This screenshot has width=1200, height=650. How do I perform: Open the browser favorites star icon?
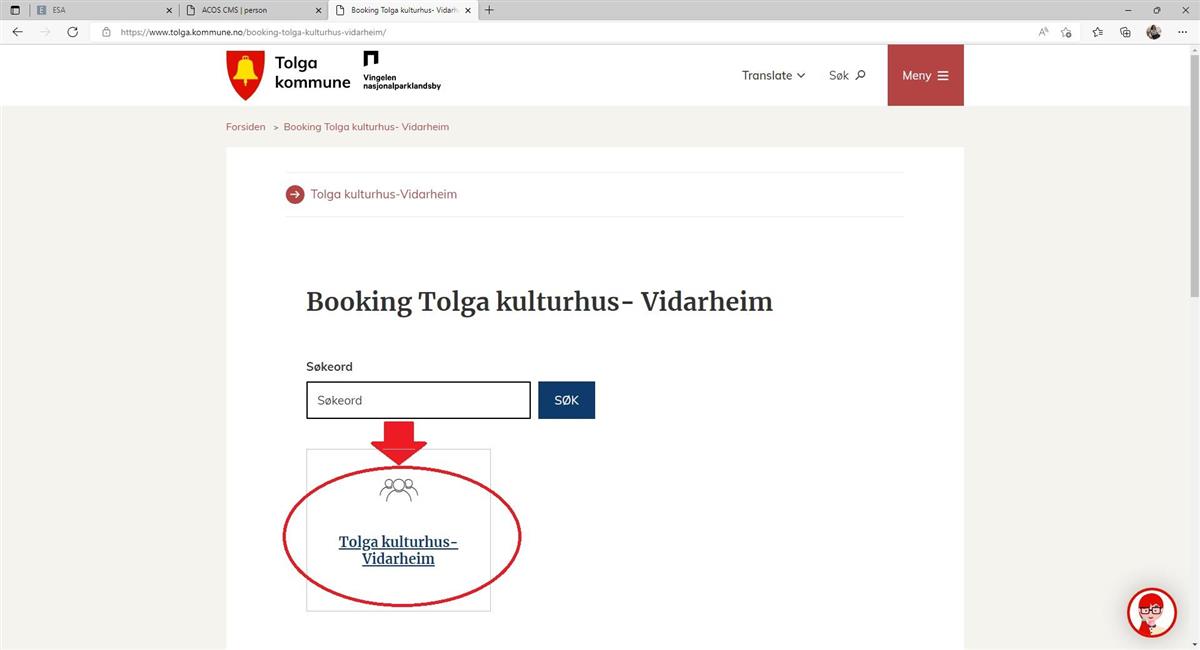point(1097,32)
